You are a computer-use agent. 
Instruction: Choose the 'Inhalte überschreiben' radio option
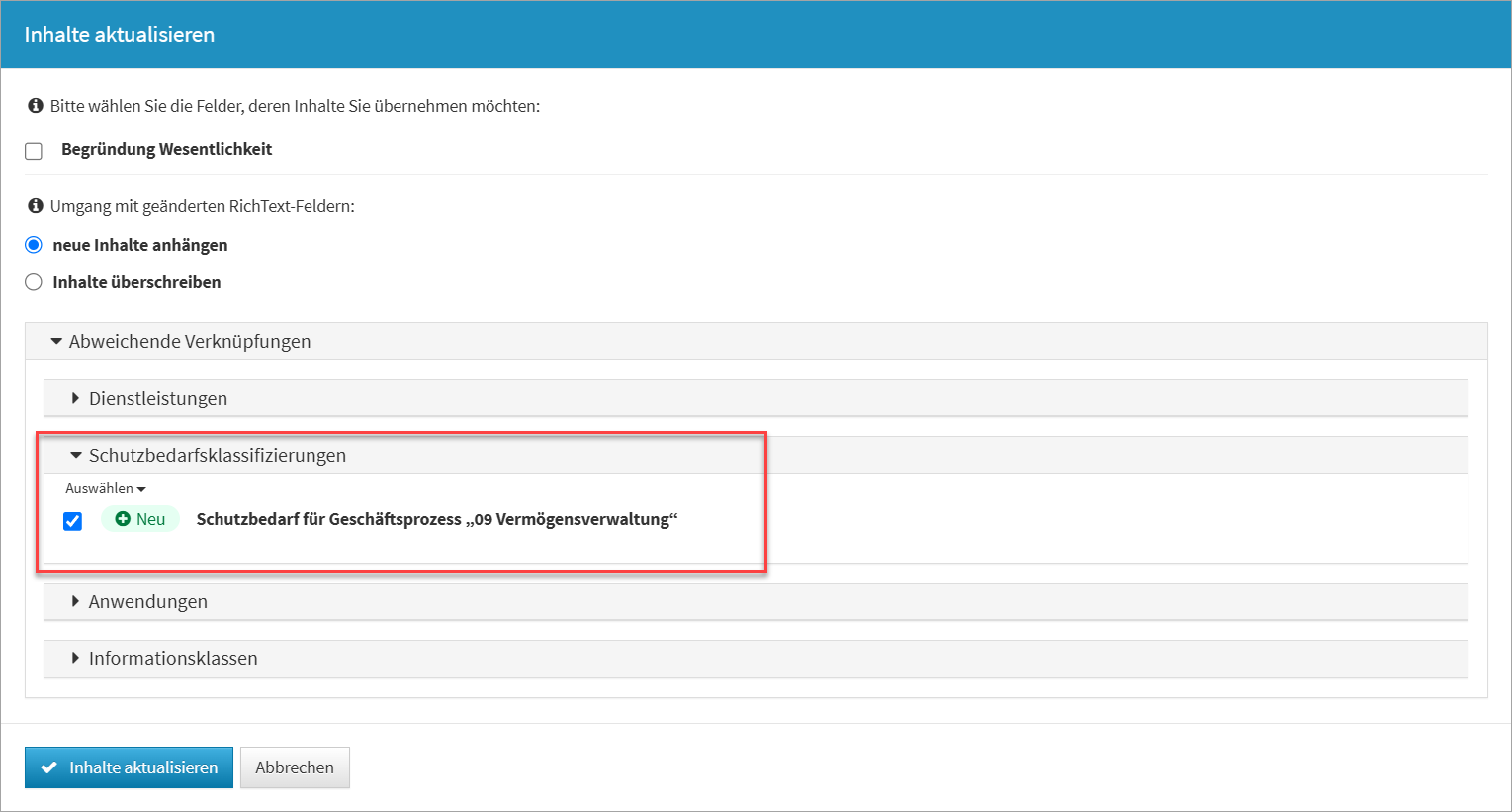tap(34, 282)
